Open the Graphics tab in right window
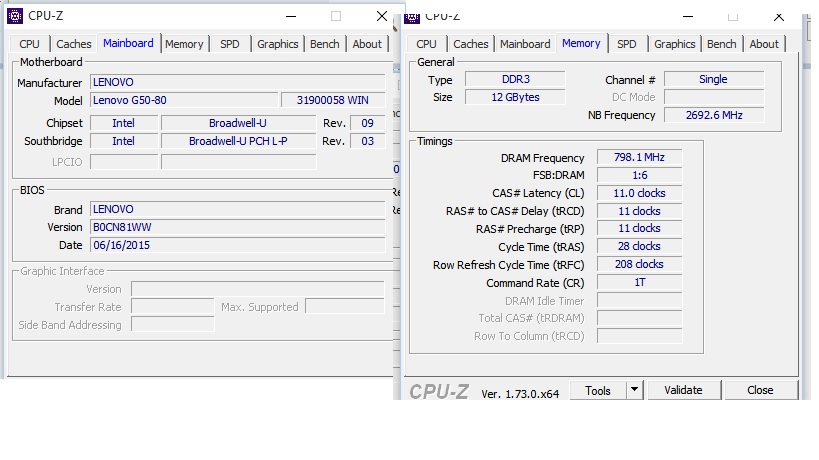819x460 pixels. [674, 44]
